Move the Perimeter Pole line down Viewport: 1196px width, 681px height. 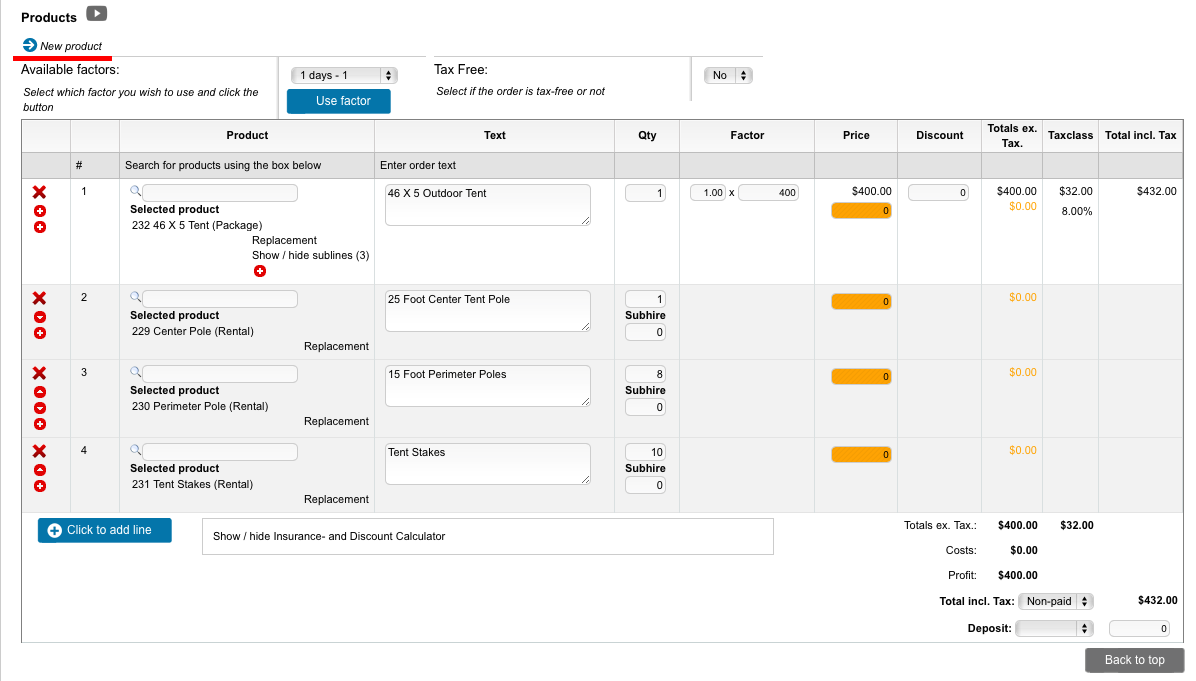[40, 408]
